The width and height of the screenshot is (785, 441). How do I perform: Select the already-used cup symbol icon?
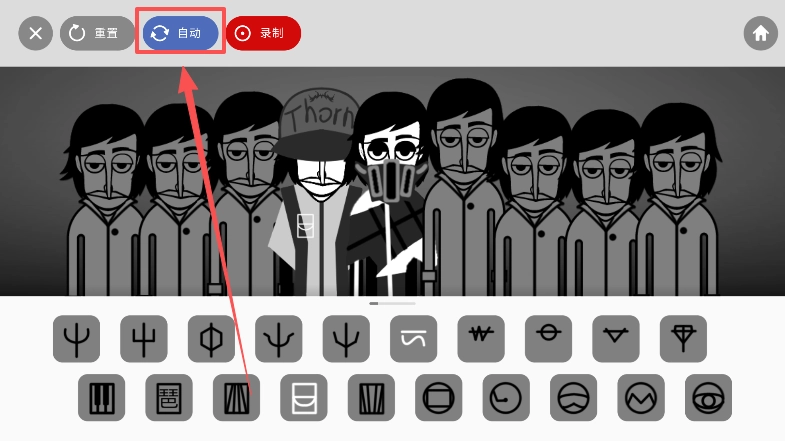[304, 397]
